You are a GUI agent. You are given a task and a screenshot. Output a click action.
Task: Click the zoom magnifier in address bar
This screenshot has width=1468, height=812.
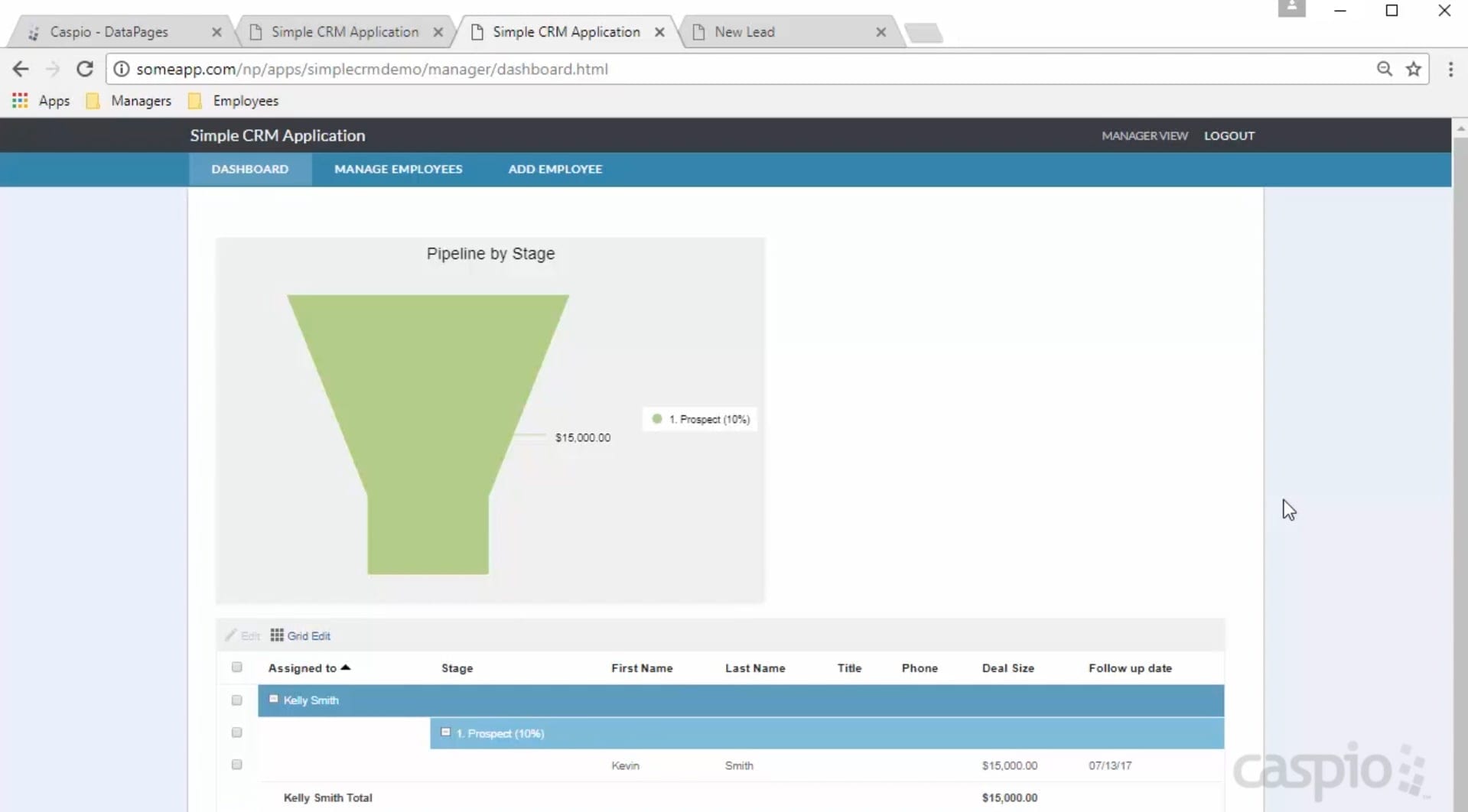pyautogui.click(x=1384, y=70)
